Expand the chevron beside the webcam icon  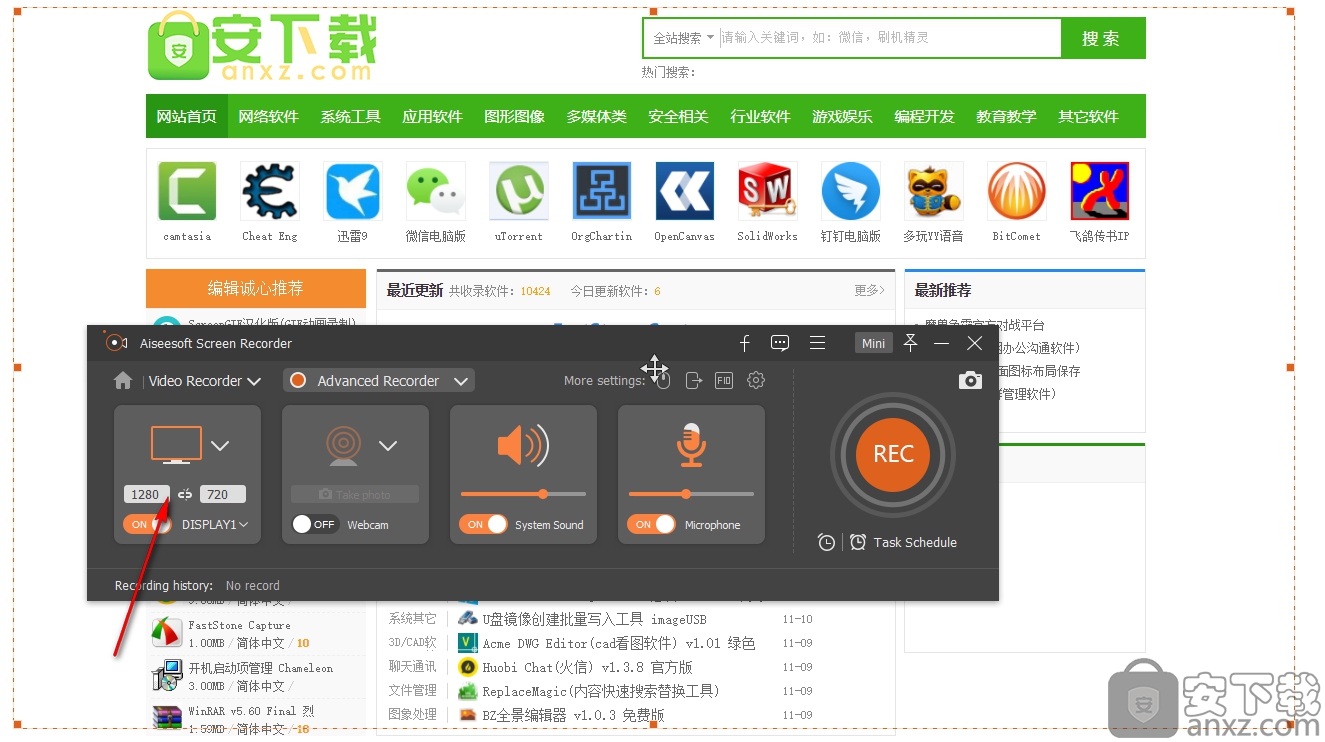point(388,446)
